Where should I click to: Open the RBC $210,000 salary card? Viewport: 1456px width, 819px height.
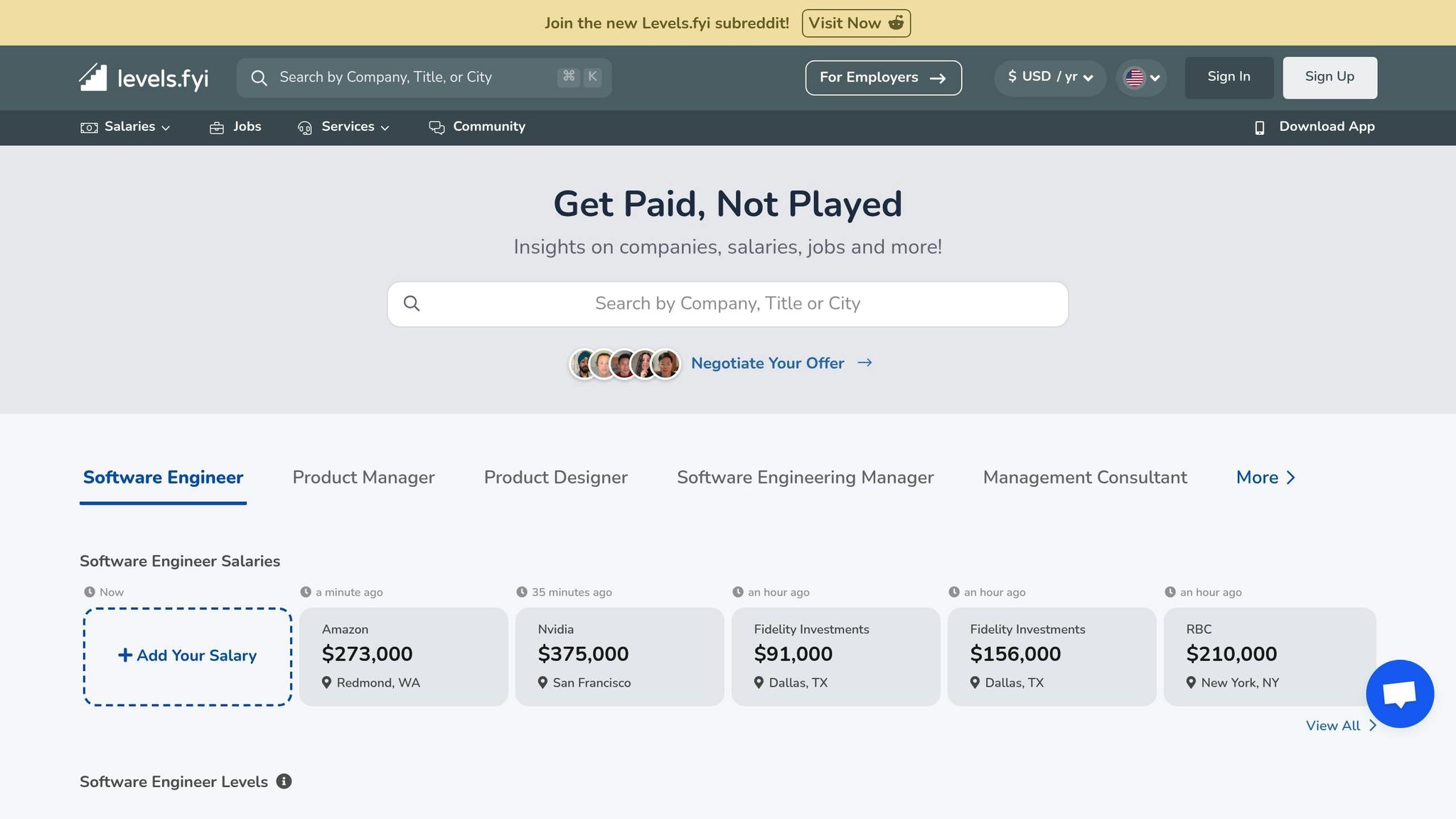click(1270, 656)
